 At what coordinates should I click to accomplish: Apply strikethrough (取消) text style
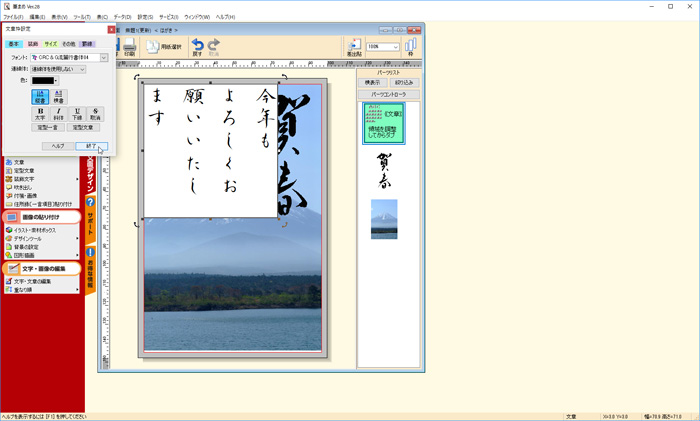[x=96, y=114]
